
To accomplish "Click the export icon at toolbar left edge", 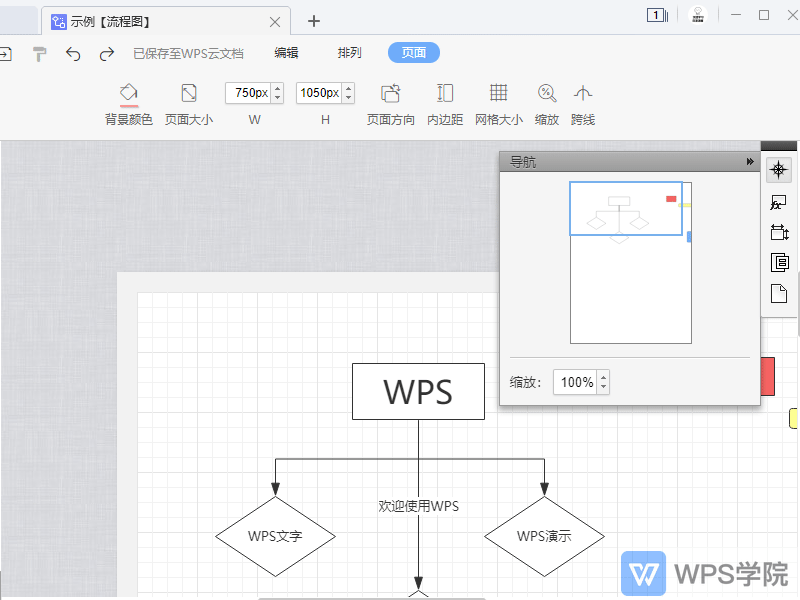I will coord(6,54).
